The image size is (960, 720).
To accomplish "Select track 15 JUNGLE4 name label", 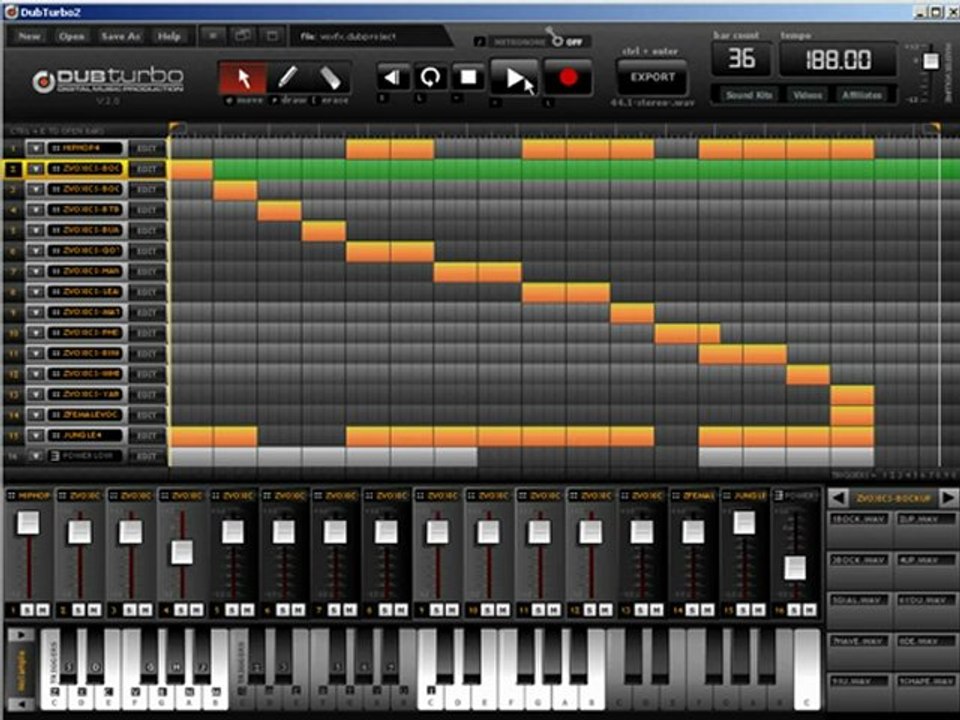I will pyautogui.click(x=86, y=435).
